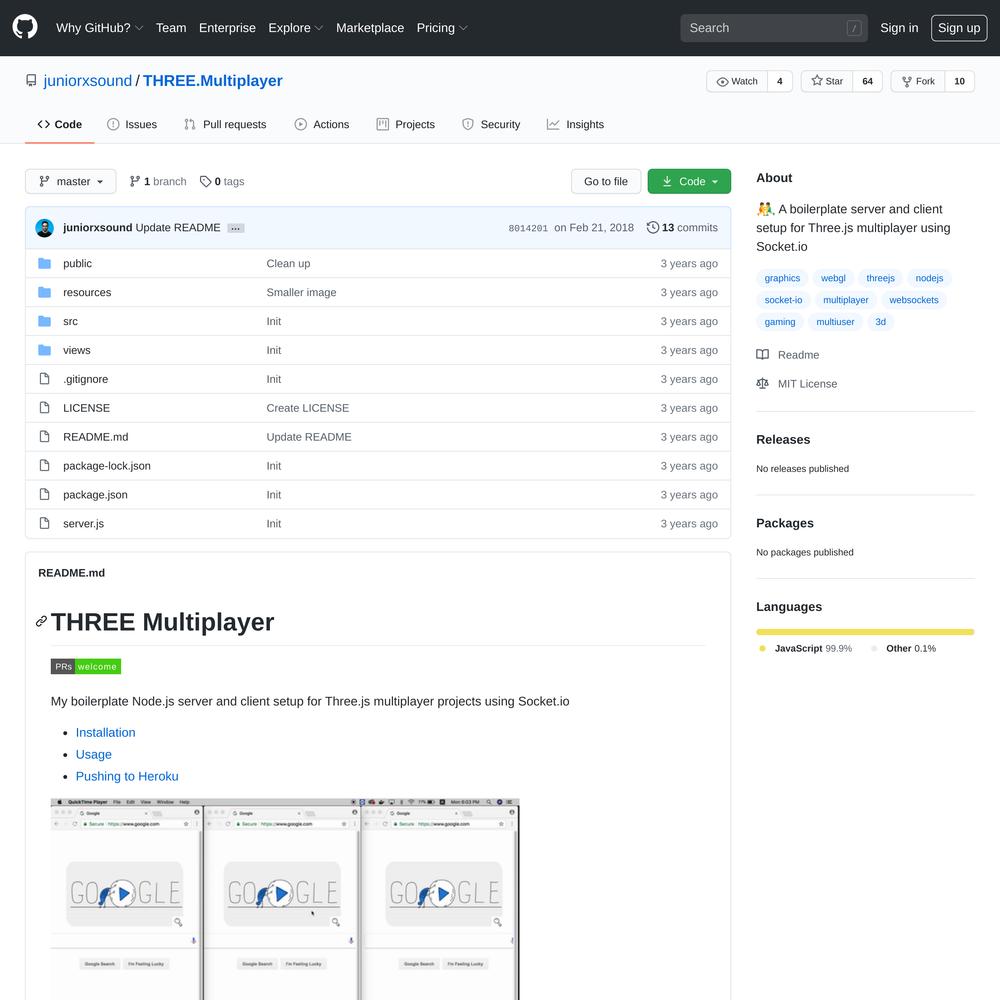
Task: Select the Code tab
Action: click(x=60, y=124)
